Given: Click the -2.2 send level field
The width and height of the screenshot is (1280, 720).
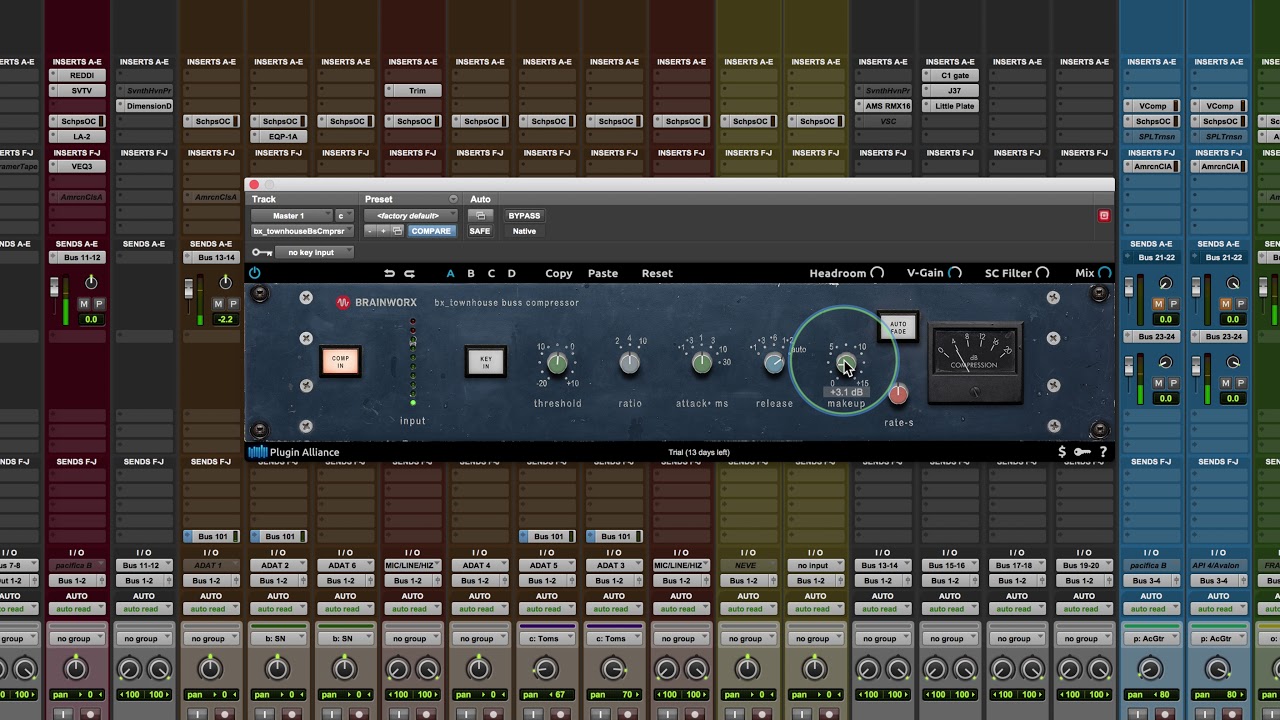Looking at the screenshot, I should 226,320.
